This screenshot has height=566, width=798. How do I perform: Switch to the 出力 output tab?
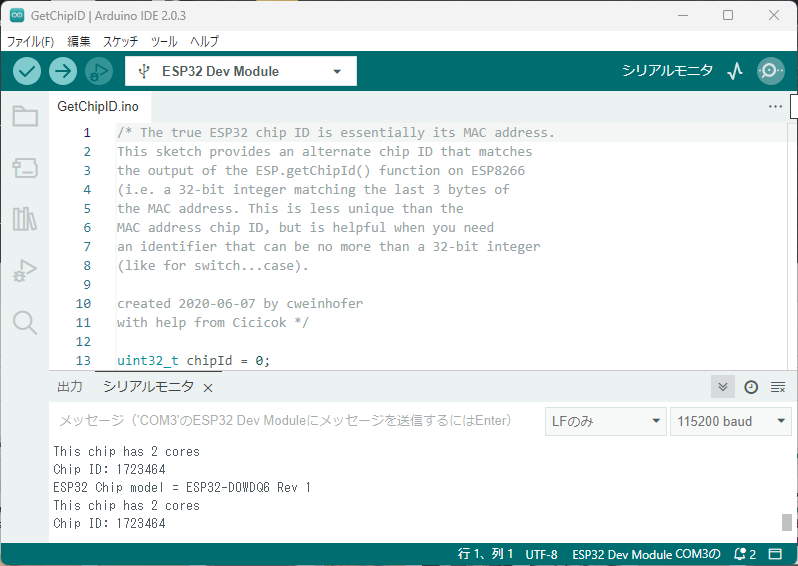[70, 387]
